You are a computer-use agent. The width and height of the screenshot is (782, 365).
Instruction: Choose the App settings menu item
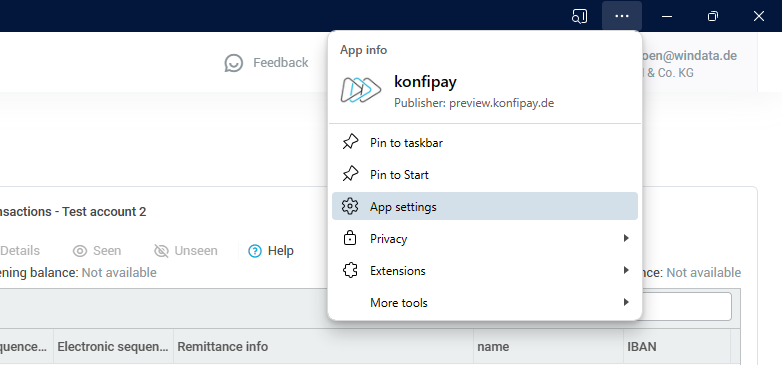(485, 206)
